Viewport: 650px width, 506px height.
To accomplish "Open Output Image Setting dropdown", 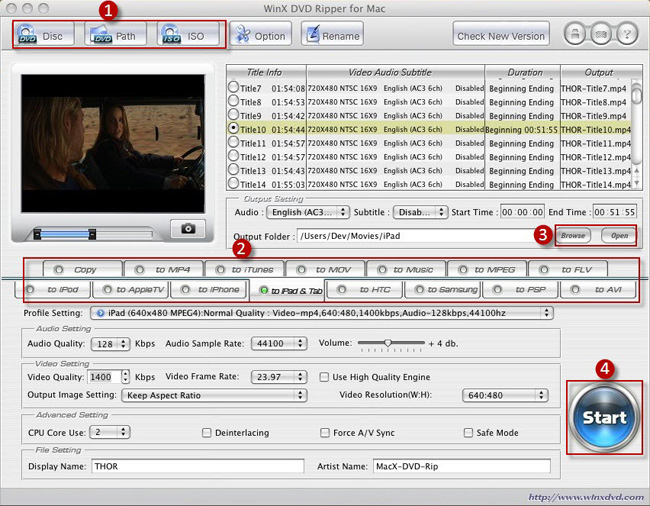I will [x=214, y=395].
